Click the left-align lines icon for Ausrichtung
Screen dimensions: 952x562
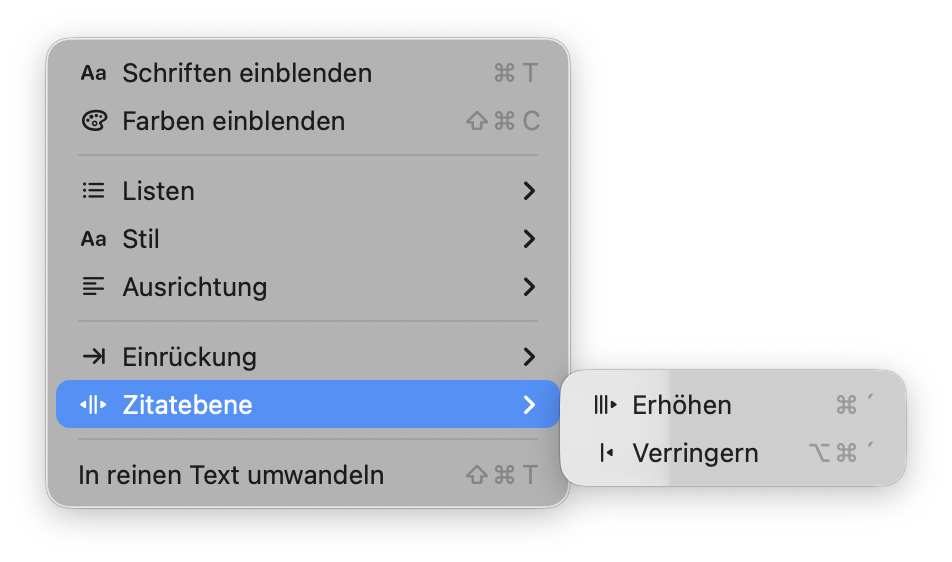(x=93, y=287)
